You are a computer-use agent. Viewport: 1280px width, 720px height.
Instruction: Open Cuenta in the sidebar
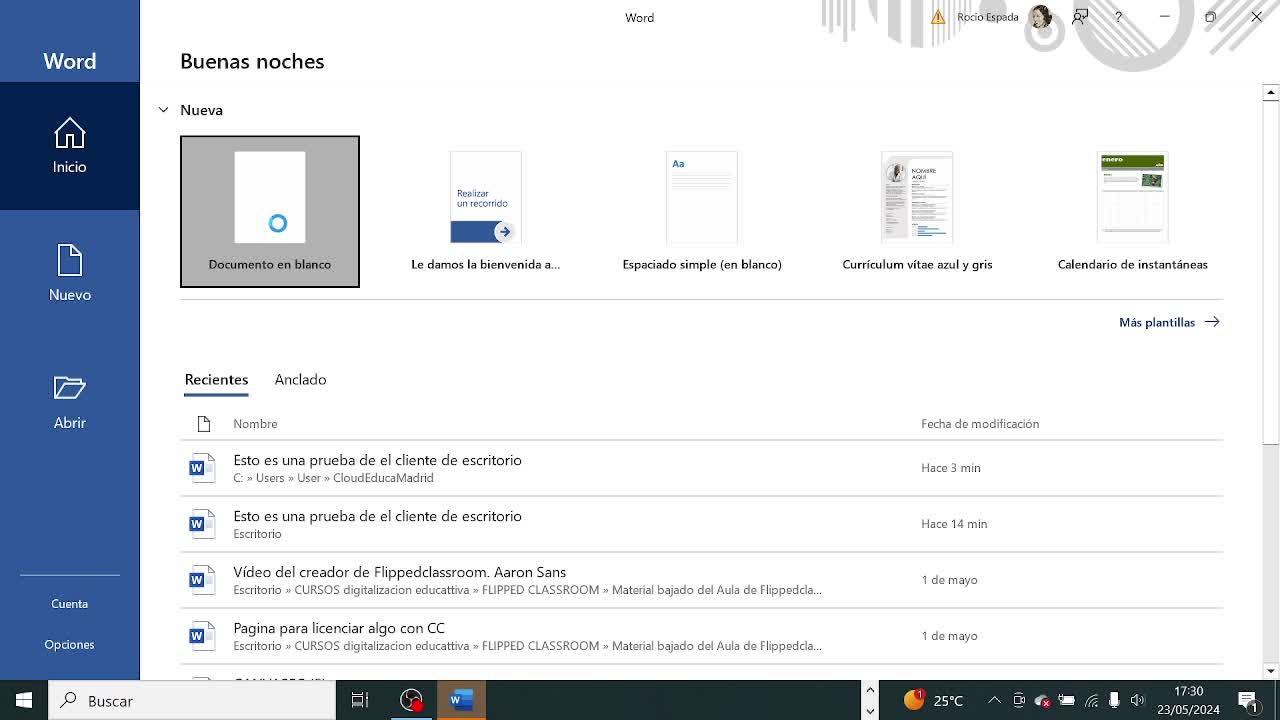point(70,604)
